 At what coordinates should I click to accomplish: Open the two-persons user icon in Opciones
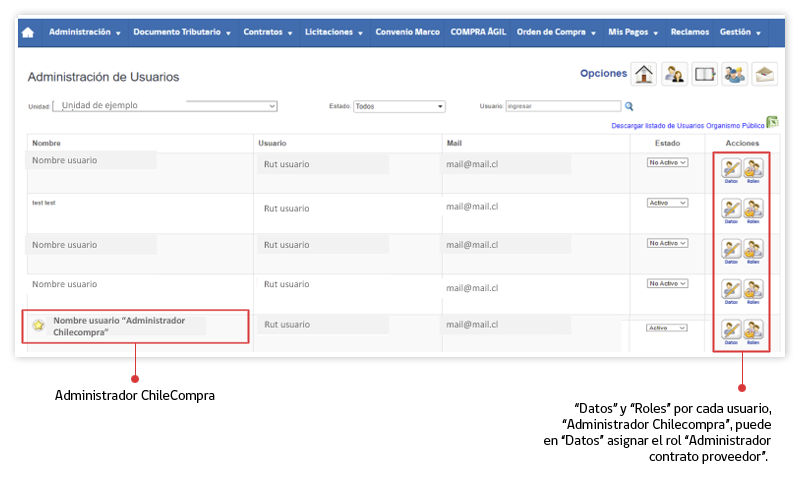point(674,74)
